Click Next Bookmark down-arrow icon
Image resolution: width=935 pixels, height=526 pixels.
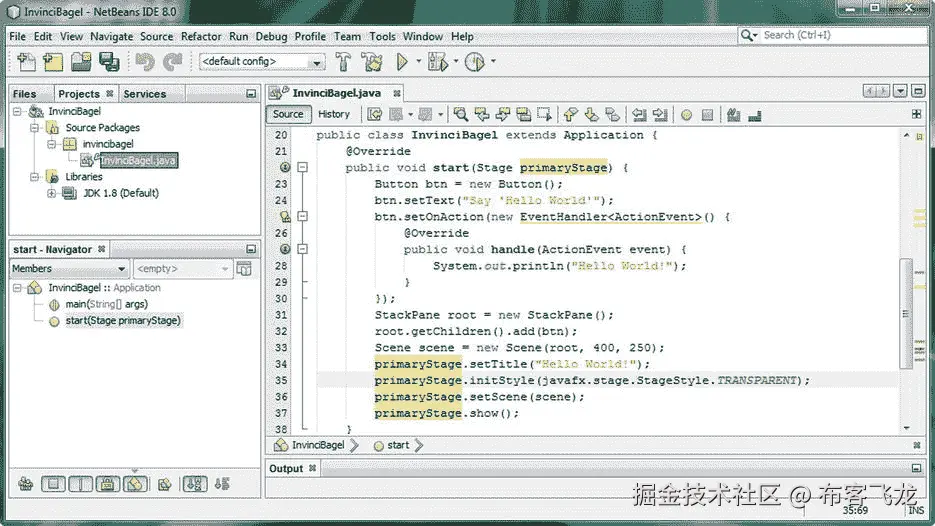(591, 115)
